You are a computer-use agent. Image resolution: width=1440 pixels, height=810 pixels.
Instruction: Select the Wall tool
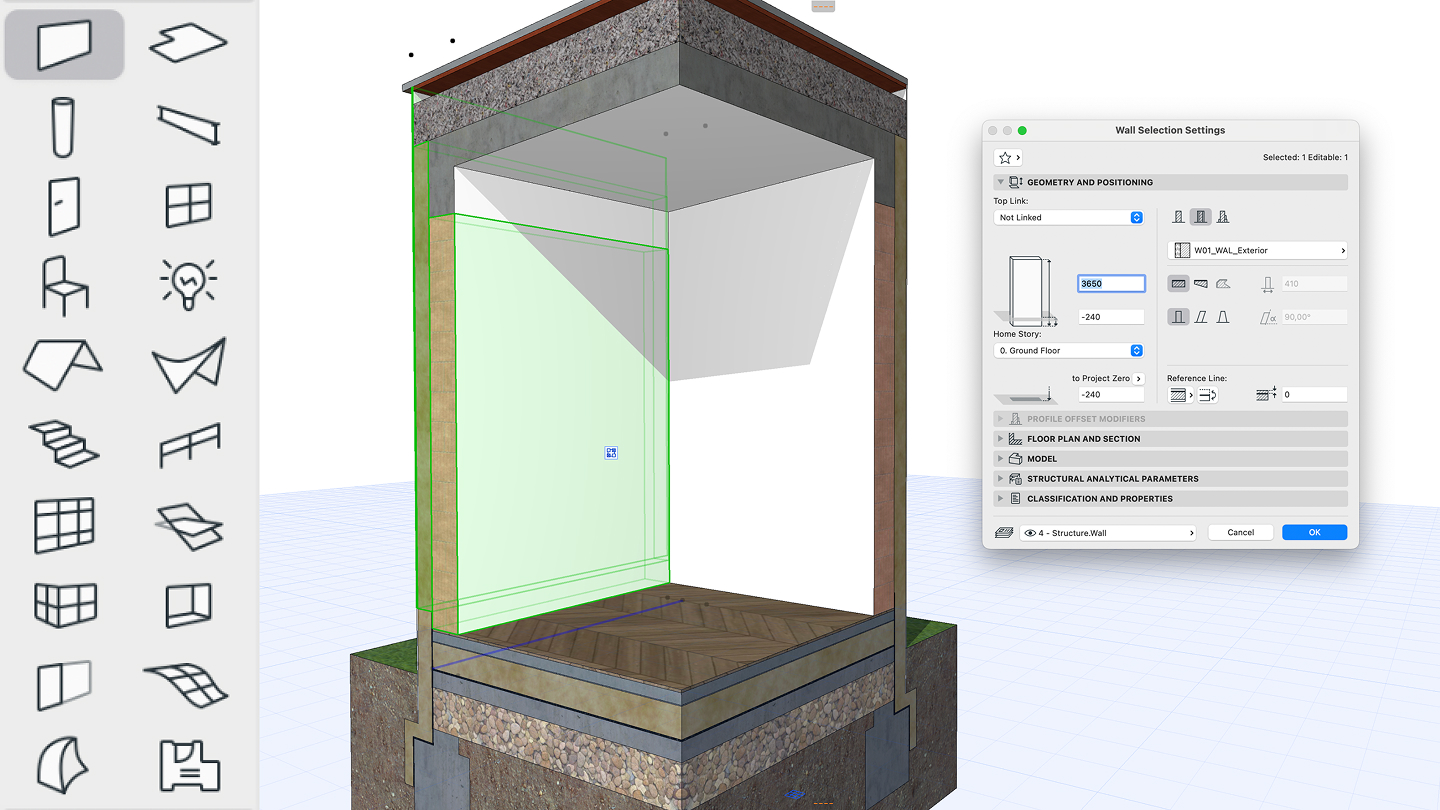63,43
